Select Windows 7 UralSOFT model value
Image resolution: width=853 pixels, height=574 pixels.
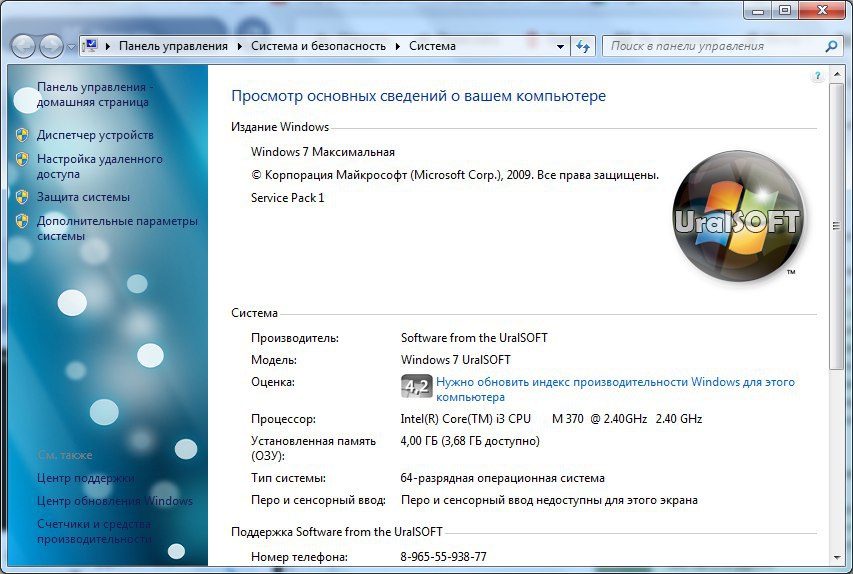[455, 360]
